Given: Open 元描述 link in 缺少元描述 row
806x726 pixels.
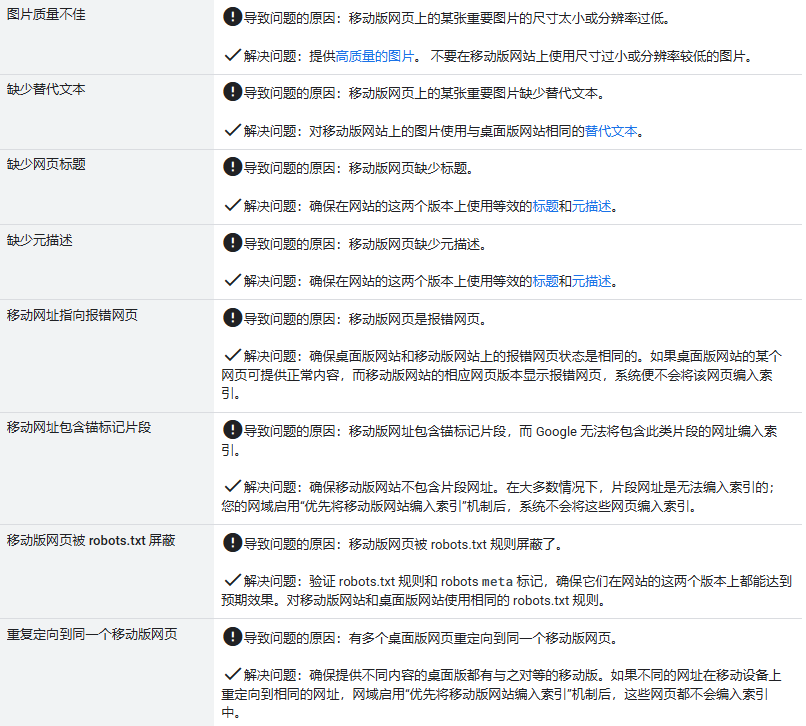Looking at the screenshot, I should 591,281.
